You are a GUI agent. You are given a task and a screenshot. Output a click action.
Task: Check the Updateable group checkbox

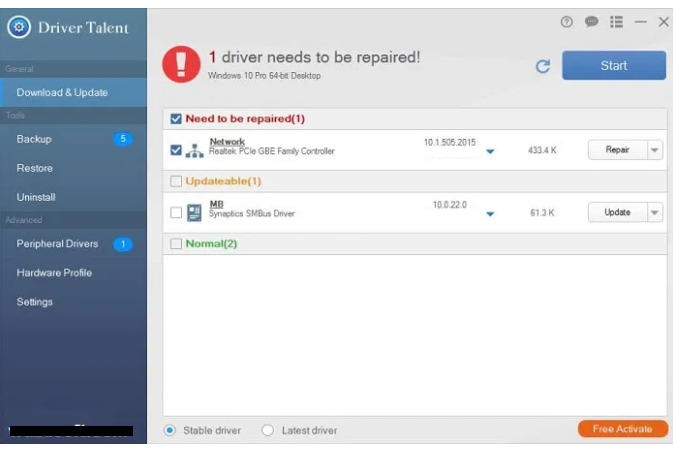click(176, 181)
